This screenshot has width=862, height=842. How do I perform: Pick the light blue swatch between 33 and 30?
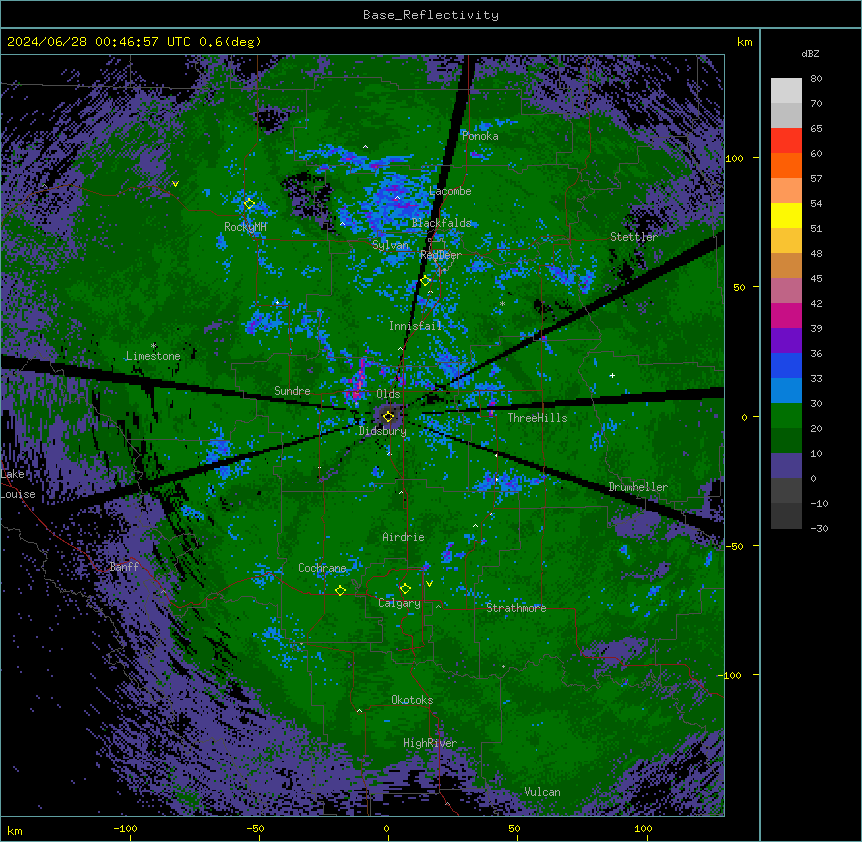(x=786, y=391)
